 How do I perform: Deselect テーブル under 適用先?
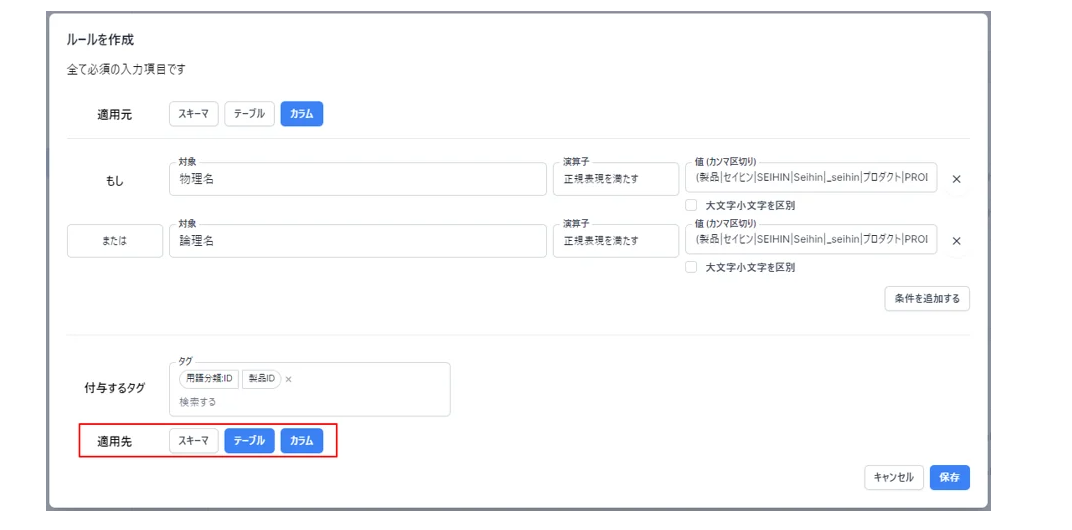click(x=250, y=441)
